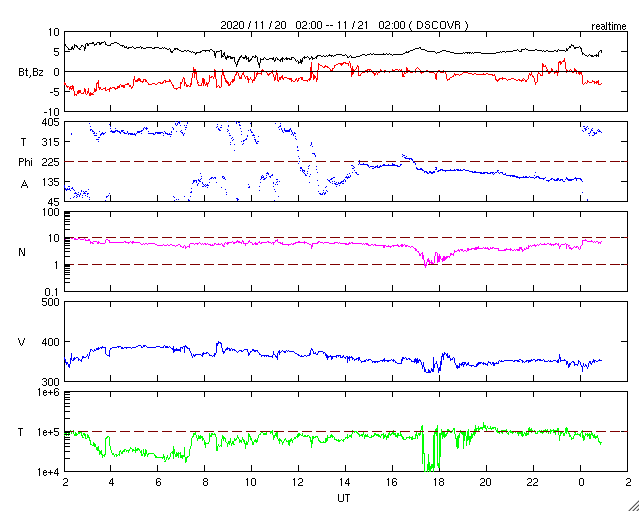Click the "18" hour label on UT axis
The height and width of the screenshot is (512, 640).
click(x=439, y=483)
